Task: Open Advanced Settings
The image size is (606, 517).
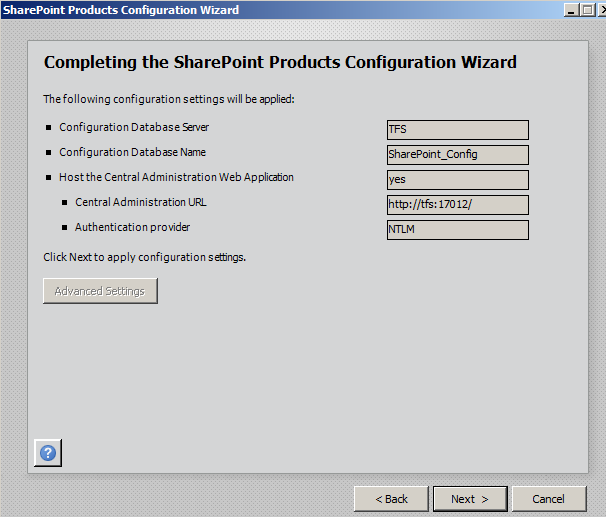Action: [100, 291]
